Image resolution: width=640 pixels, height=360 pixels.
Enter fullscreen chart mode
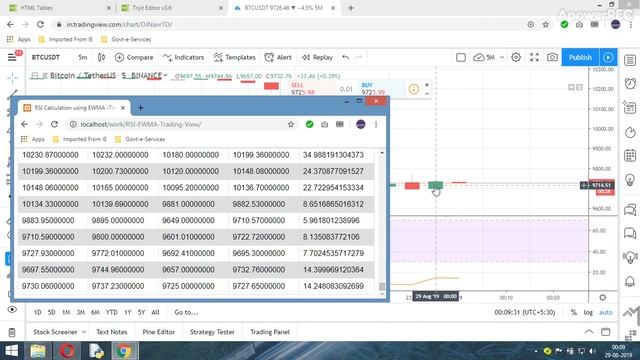(x=534, y=58)
